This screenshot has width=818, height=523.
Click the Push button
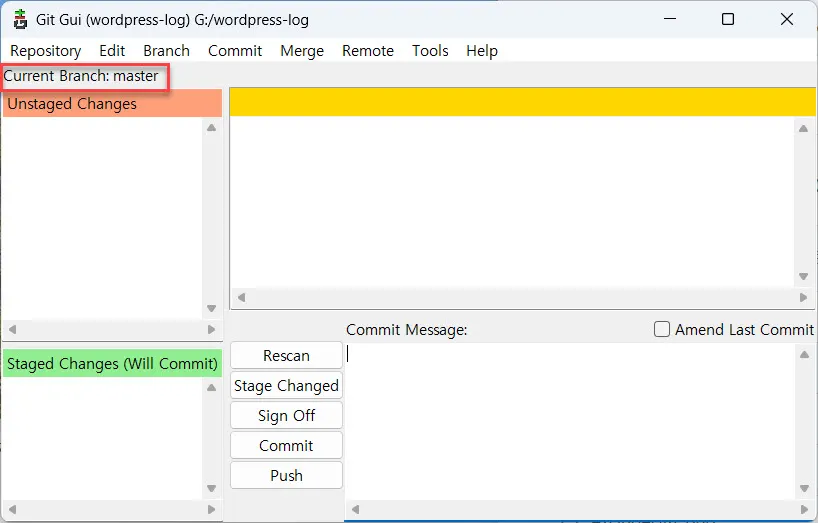tap(286, 476)
